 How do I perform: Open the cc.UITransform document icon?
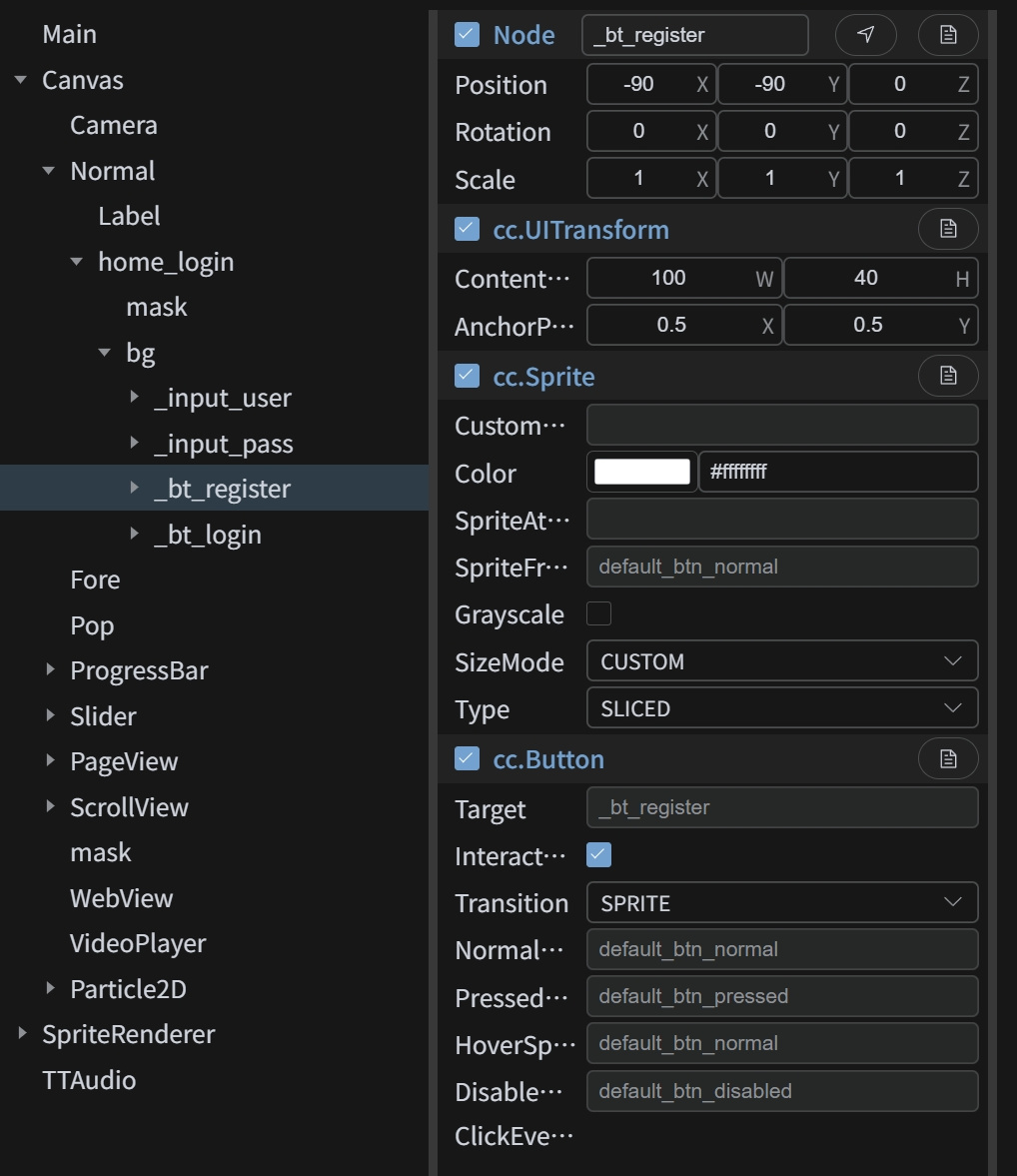pyautogui.click(x=947, y=230)
